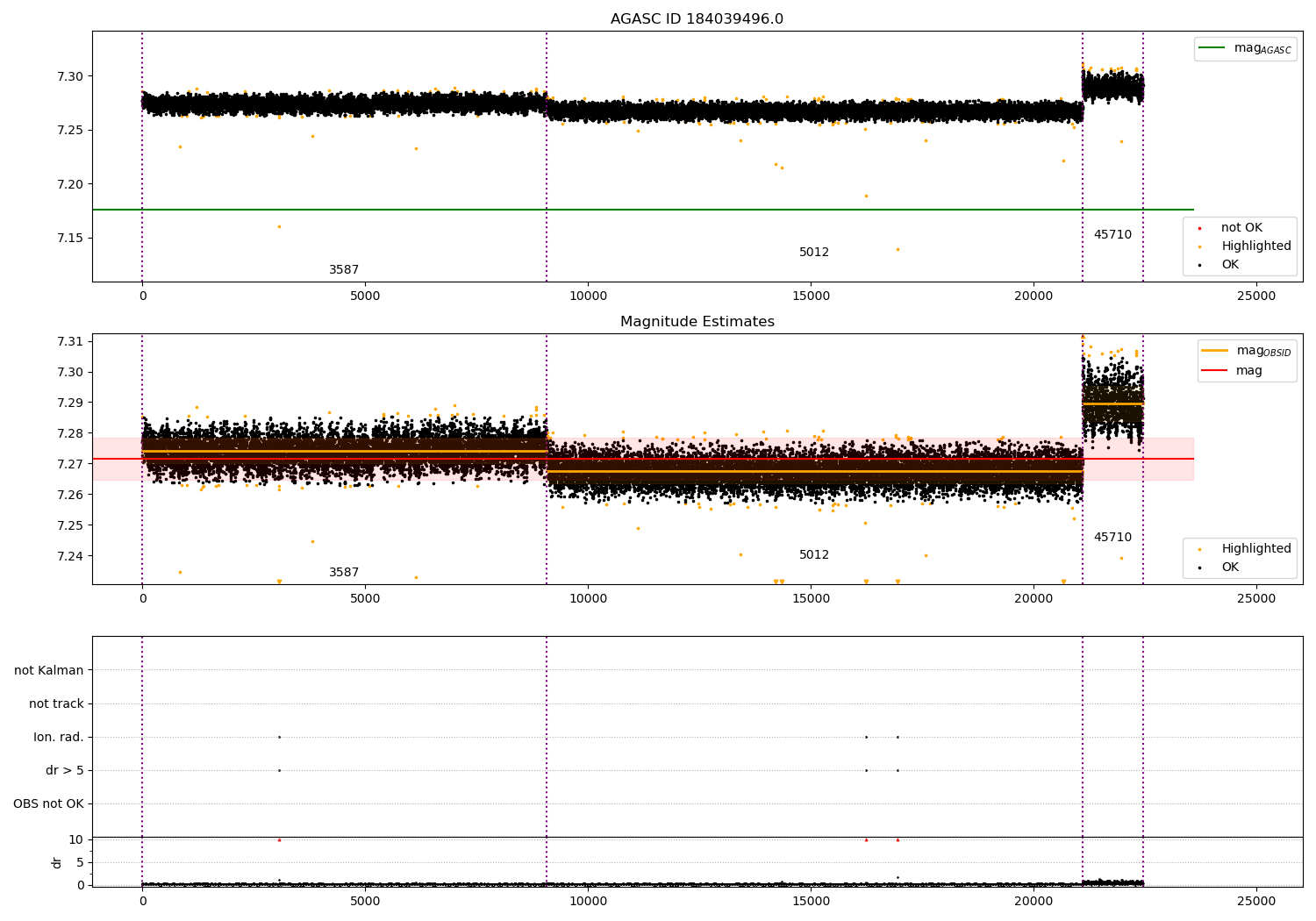This screenshot has height=921, width=1316.
Task: Click the 'OBS not OK' row label
Action: [49, 804]
